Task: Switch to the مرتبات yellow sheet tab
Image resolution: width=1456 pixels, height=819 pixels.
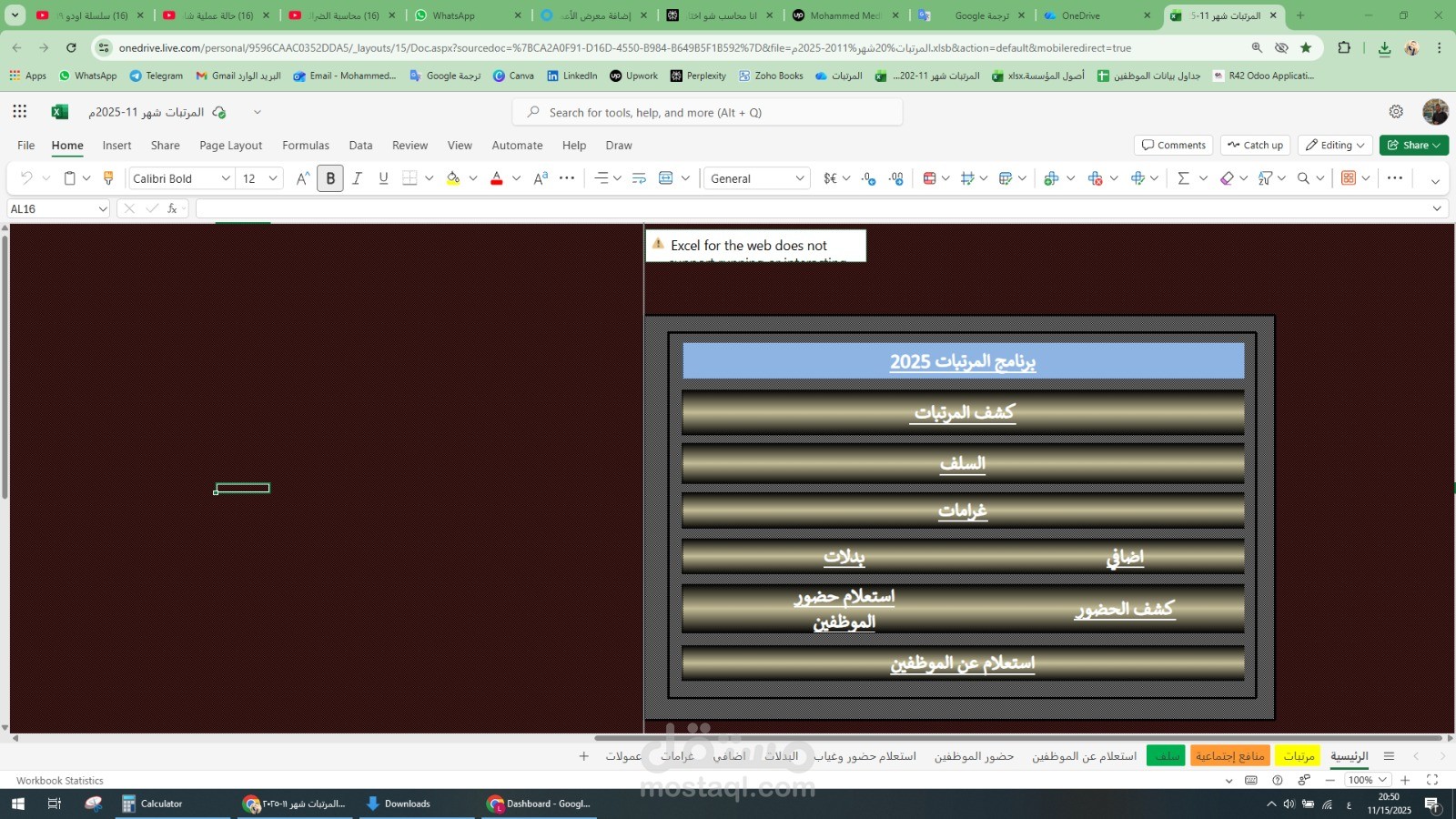Action: [x=1299, y=756]
